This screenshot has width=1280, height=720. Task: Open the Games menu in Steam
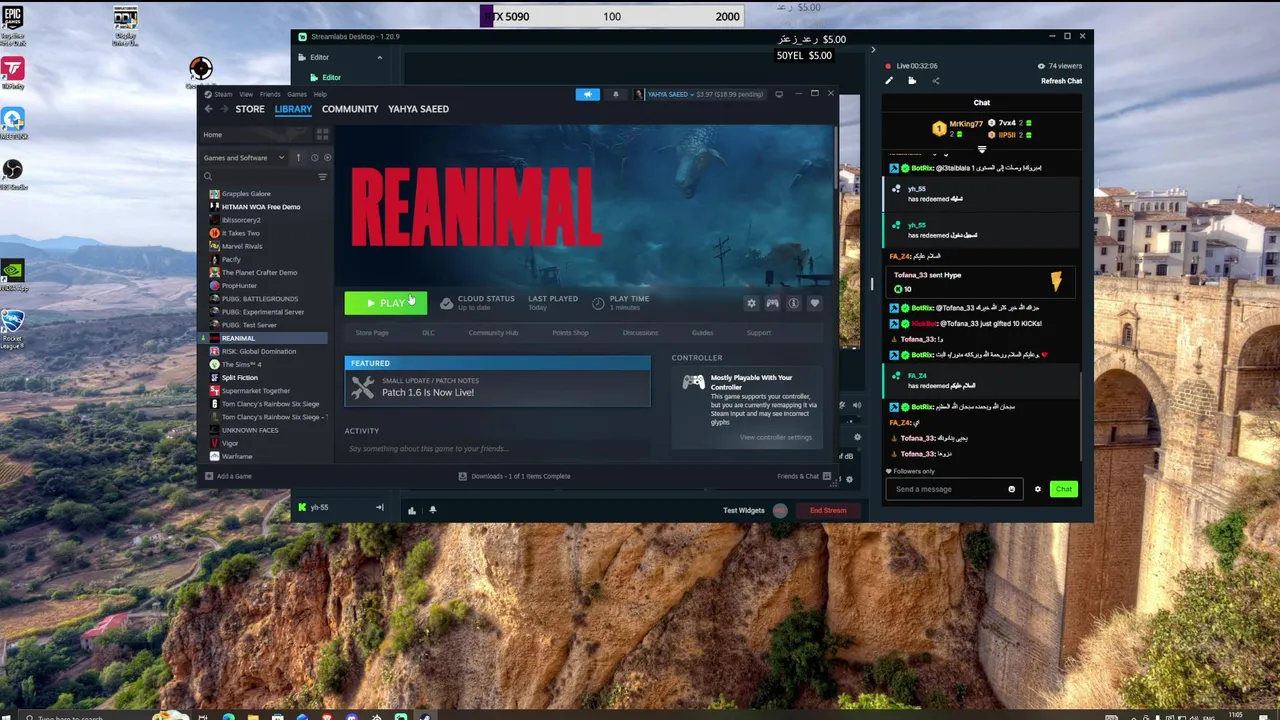pyautogui.click(x=297, y=94)
